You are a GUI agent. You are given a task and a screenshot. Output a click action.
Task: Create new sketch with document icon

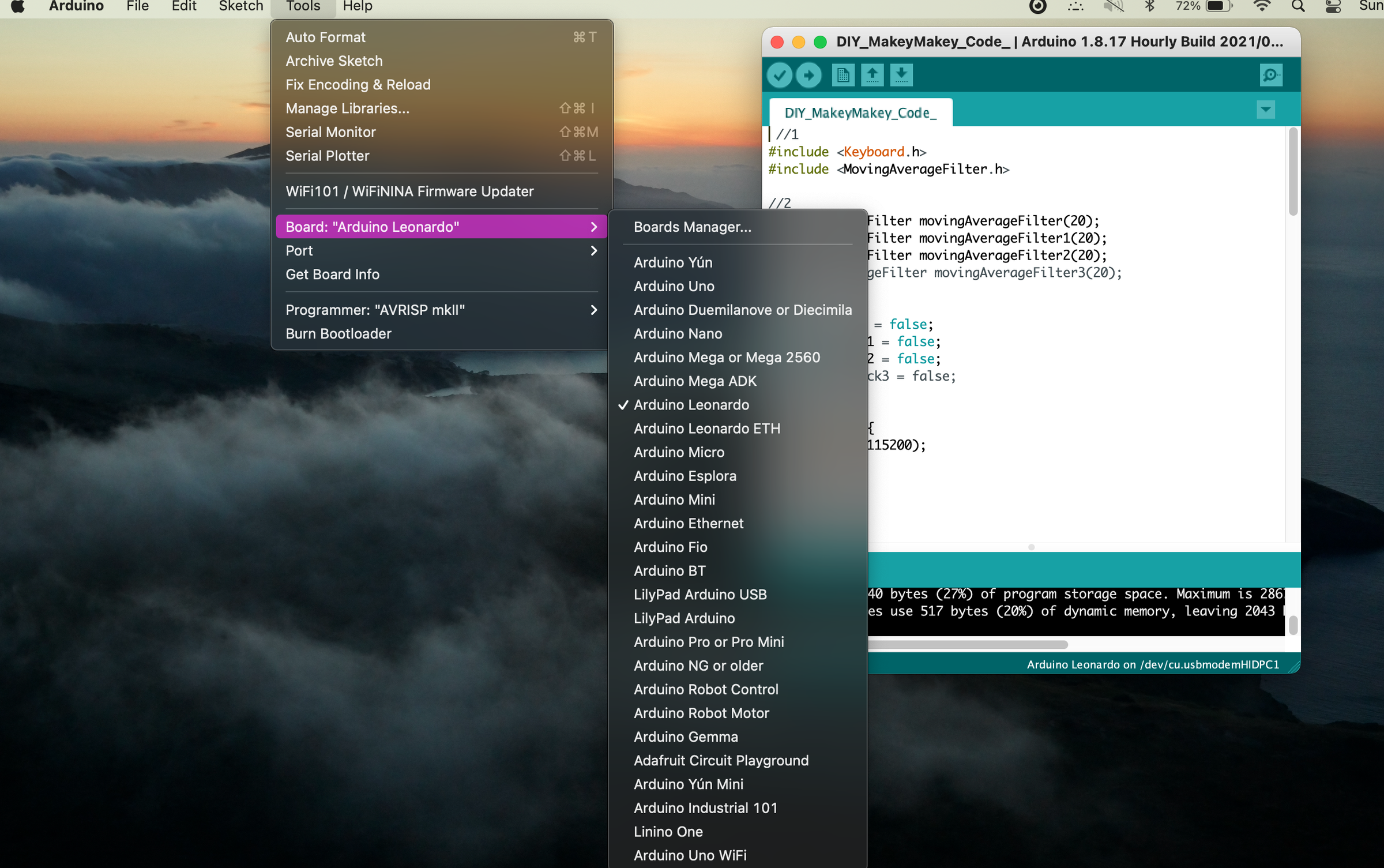(843, 75)
